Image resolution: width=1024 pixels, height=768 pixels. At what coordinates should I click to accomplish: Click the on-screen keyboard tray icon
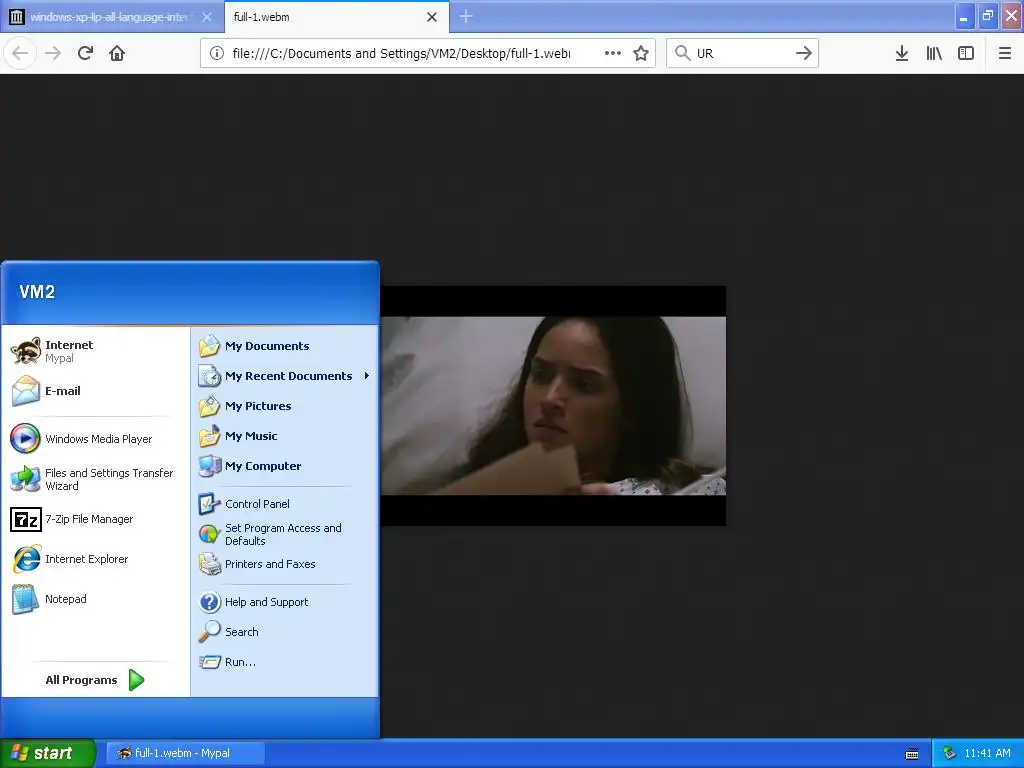(912, 754)
